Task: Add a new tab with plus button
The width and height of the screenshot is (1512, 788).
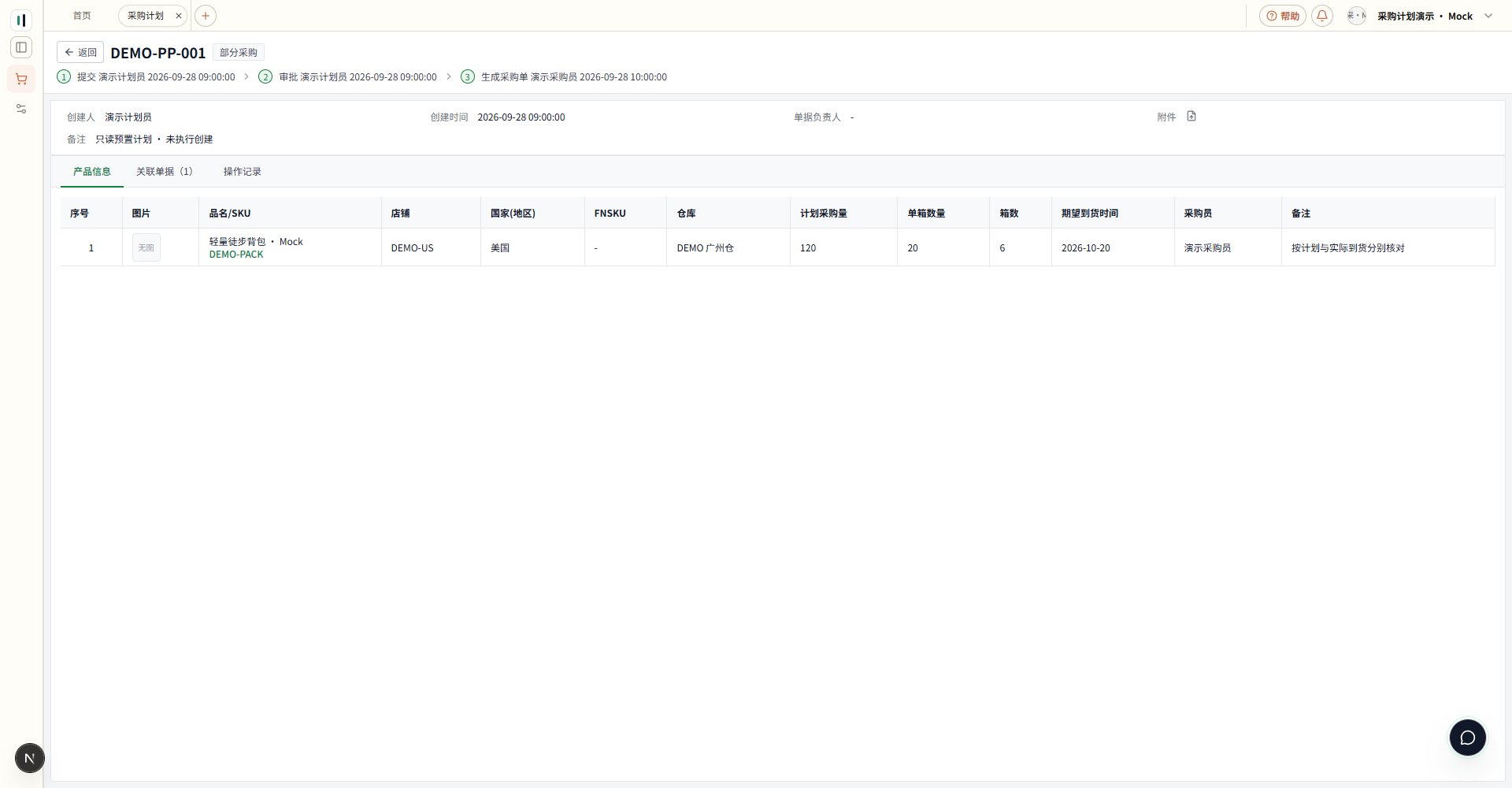Action: (205, 16)
